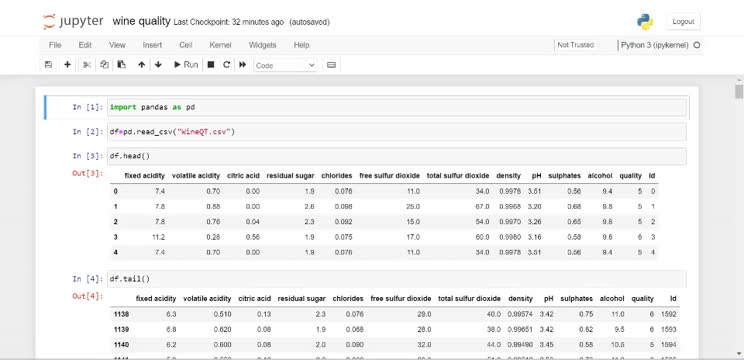
Task: Click into the import pandas as pd cell
Action: tap(397, 108)
